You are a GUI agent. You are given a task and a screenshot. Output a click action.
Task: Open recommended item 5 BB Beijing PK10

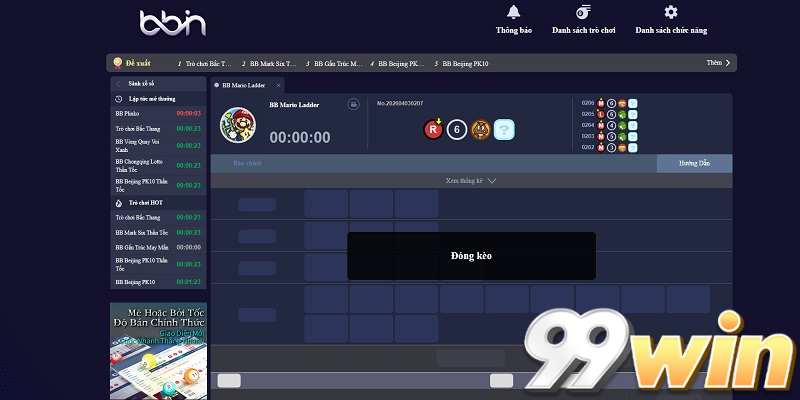tap(462, 64)
